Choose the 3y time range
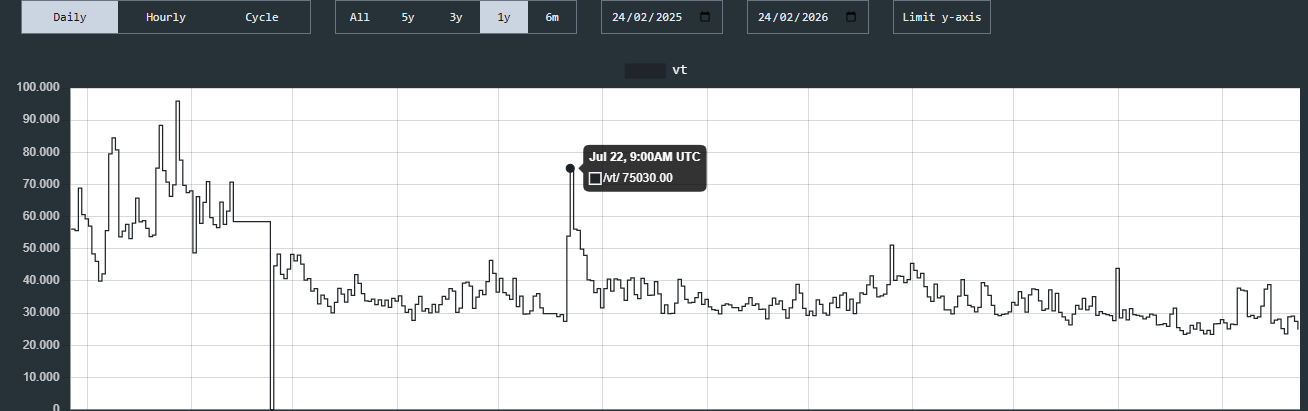Viewport: 1308px width, 411px height. [x=456, y=17]
